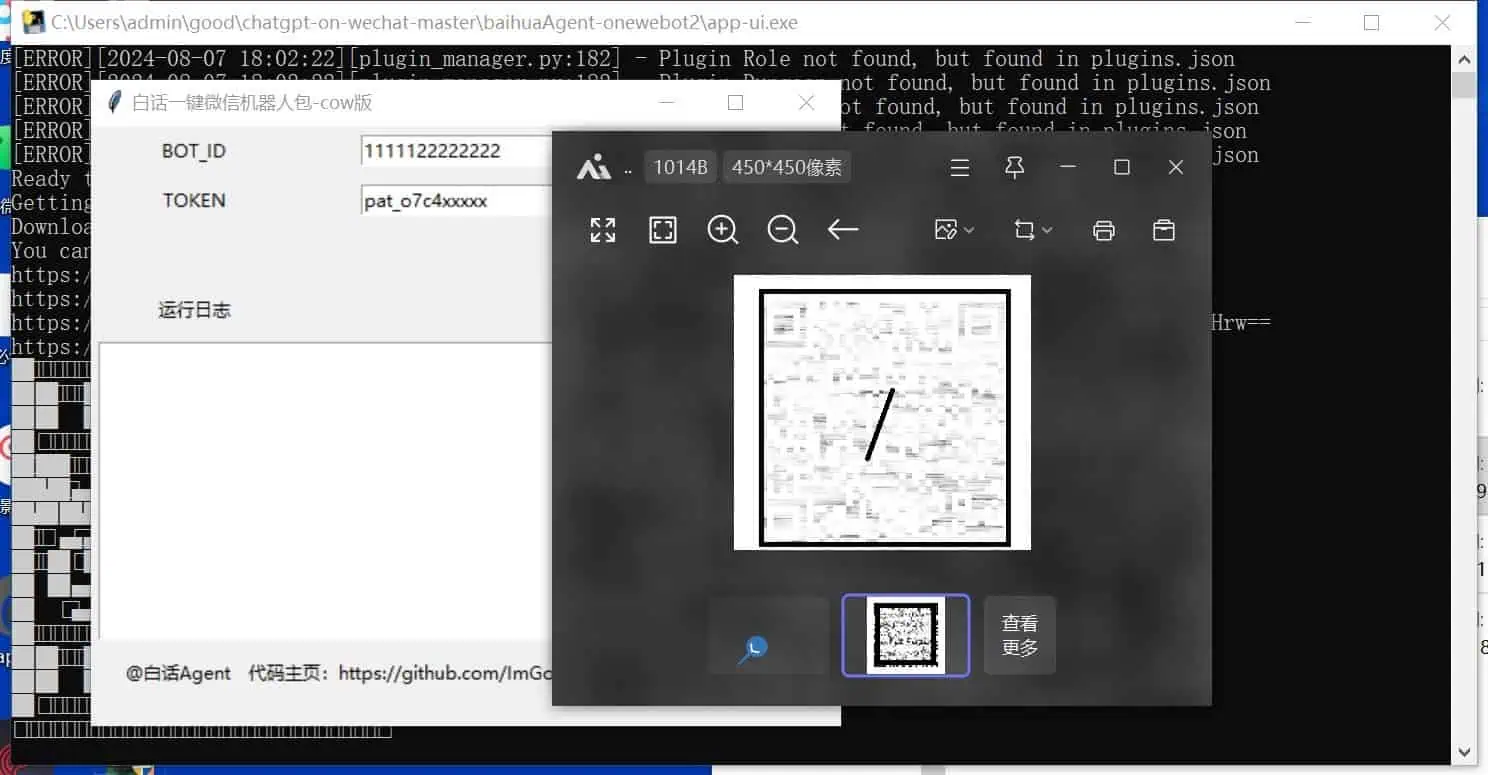Screen dimensions: 1488x775
Task: Zoom out with the magnifier minus icon
Action: pyautogui.click(x=782, y=230)
